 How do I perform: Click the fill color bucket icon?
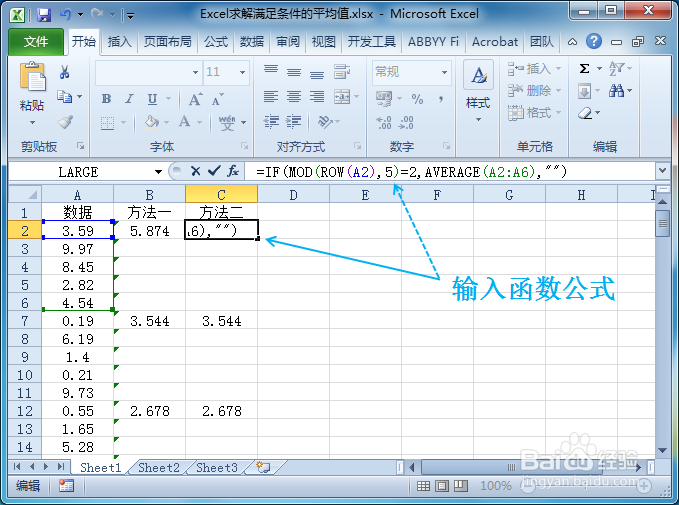[x=152, y=122]
